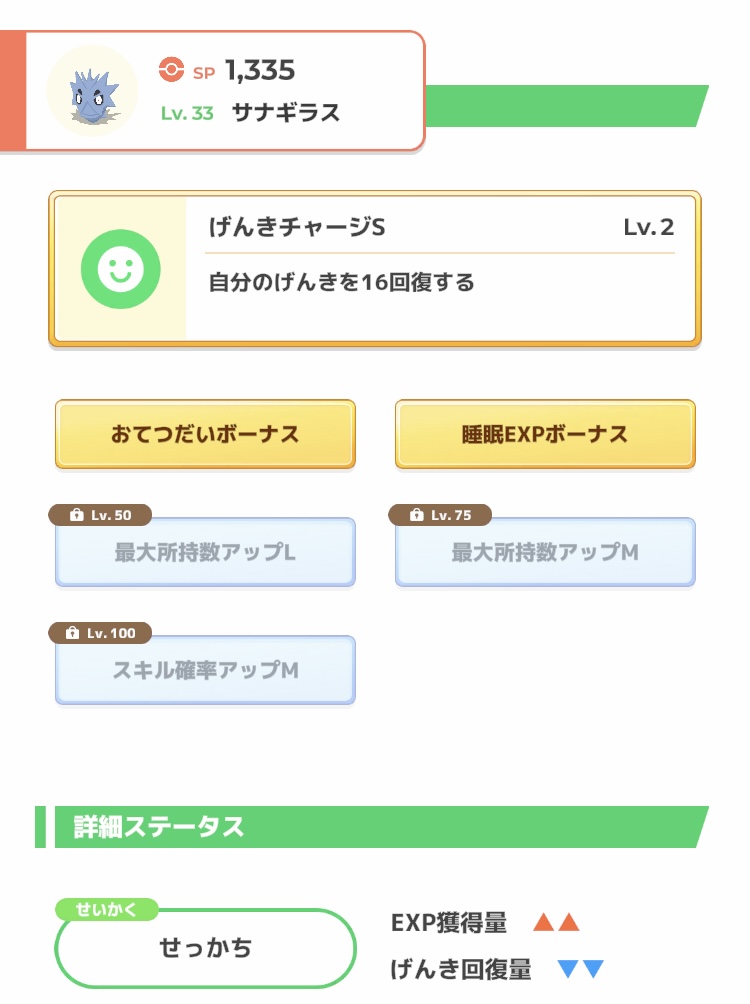Tap the せいかく label tag
This screenshot has height=1004, width=750.
click(105, 909)
